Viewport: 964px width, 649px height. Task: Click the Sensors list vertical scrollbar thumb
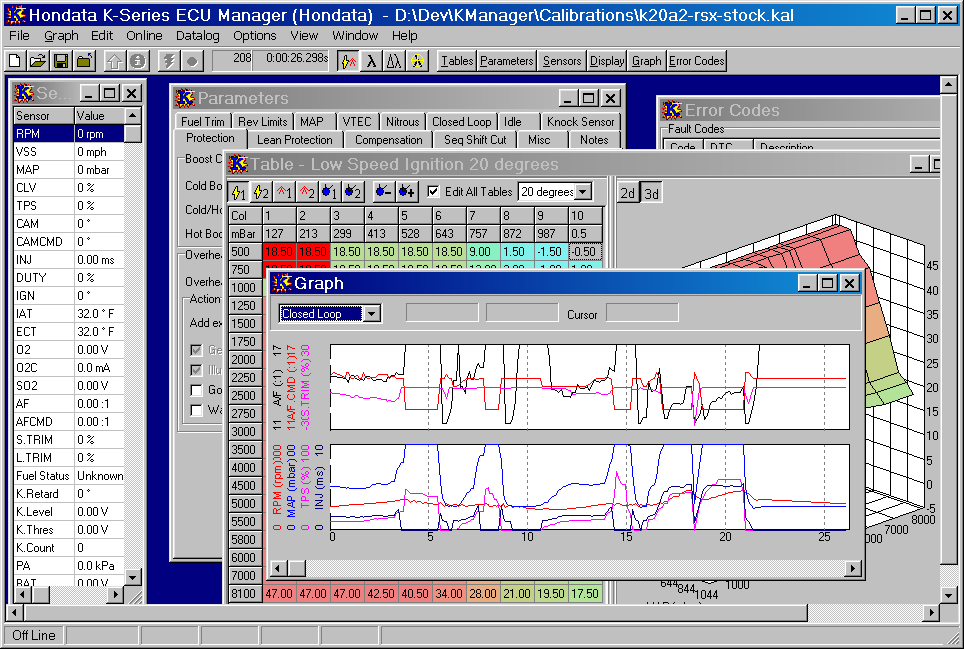click(133, 133)
